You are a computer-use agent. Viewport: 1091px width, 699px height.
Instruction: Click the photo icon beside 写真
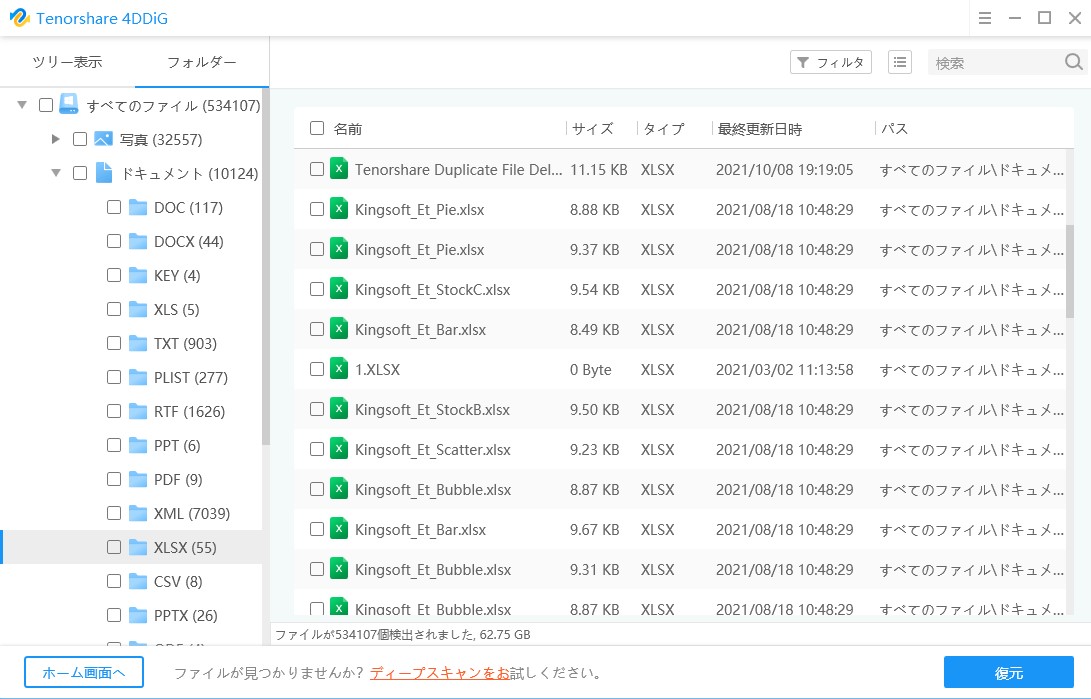tap(103, 139)
